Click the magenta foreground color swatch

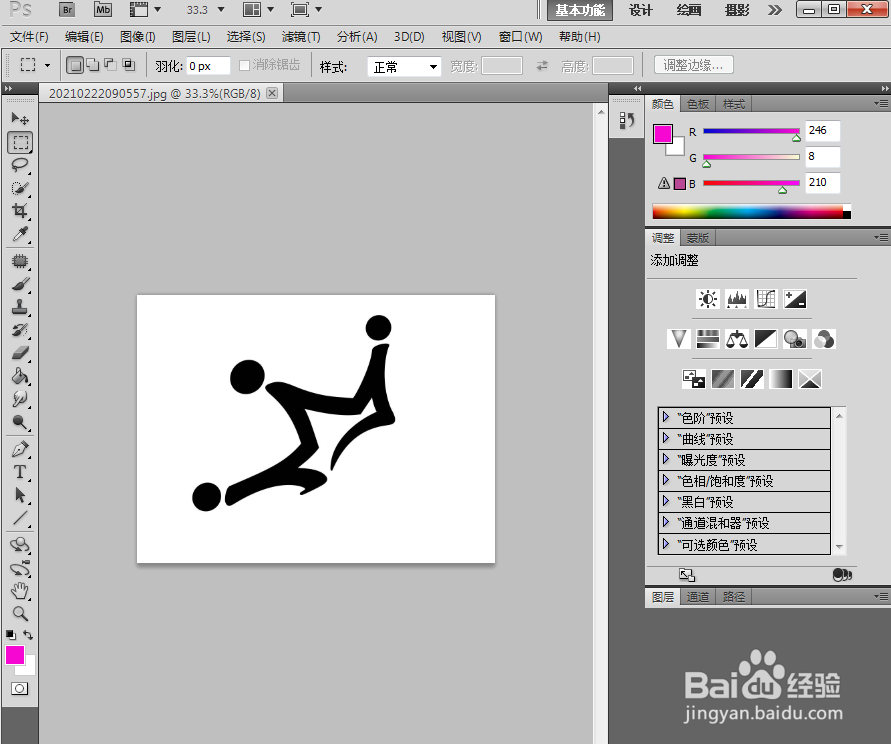pos(14,655)
